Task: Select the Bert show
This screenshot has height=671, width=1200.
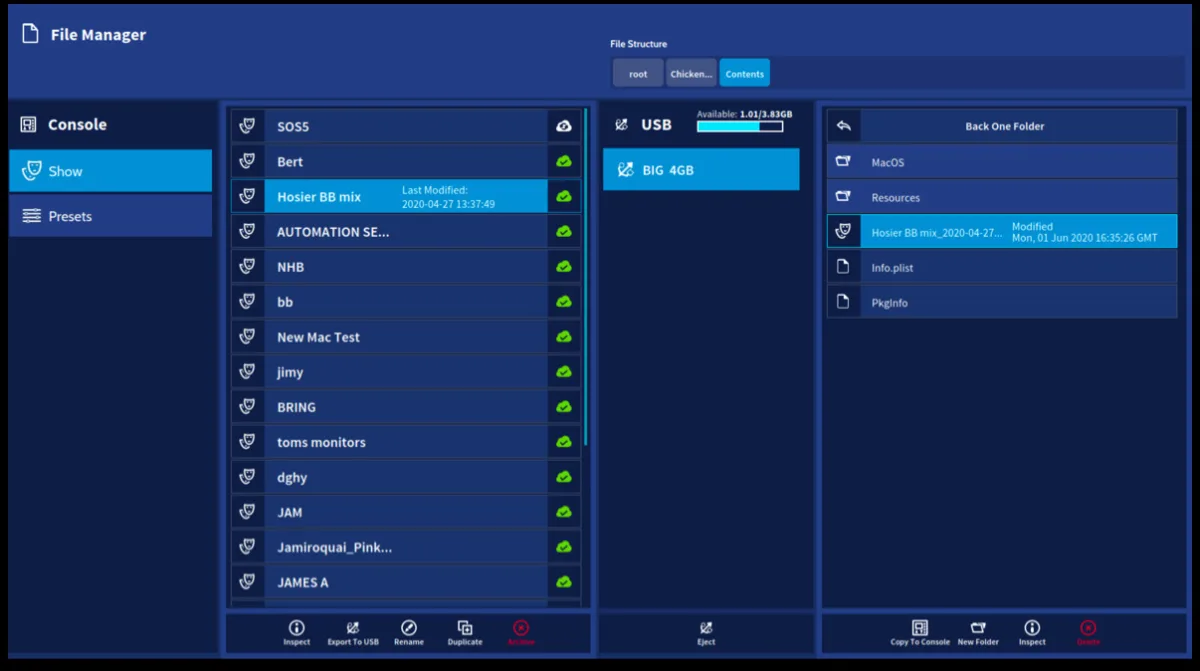Action: [x=406, y=161]
